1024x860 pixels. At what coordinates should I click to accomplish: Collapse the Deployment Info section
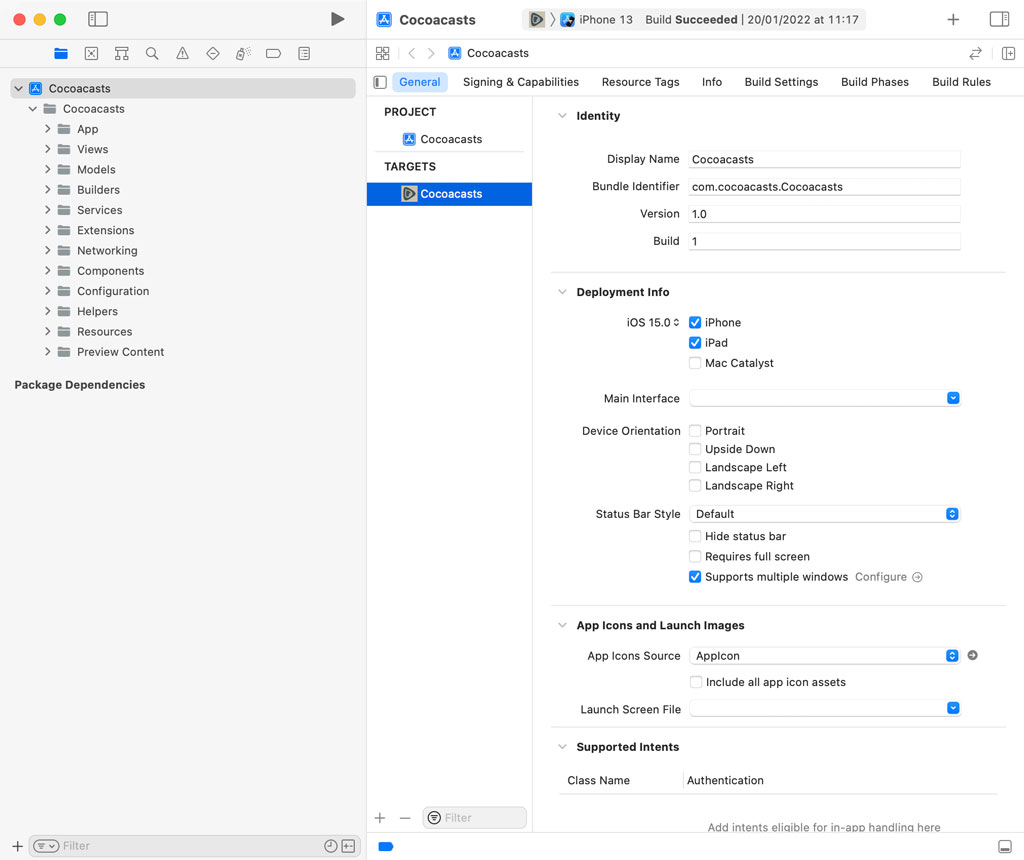tap(562, 292)
